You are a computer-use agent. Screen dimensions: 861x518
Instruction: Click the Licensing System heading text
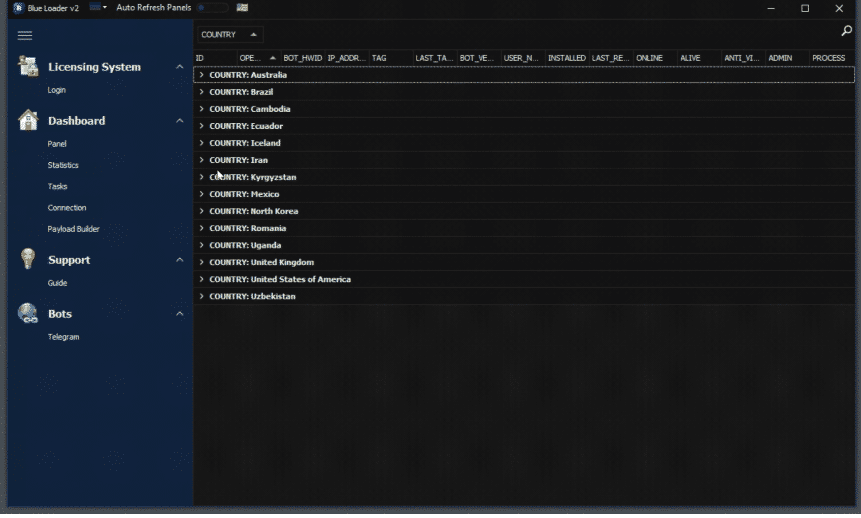pos(94,67)
